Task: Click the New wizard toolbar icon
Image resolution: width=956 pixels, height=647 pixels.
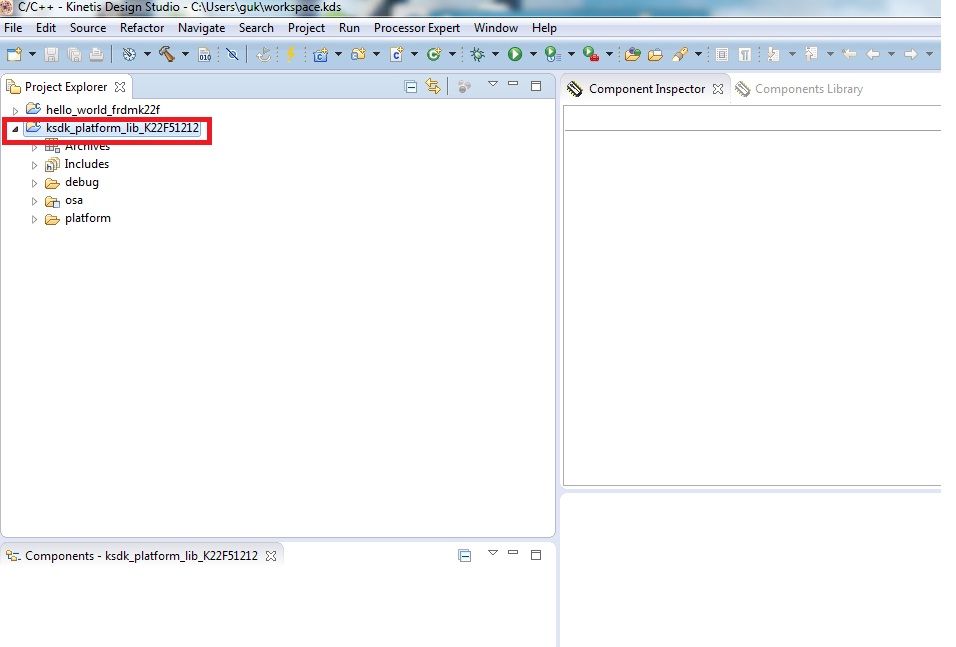Action: tap(15, 54)
